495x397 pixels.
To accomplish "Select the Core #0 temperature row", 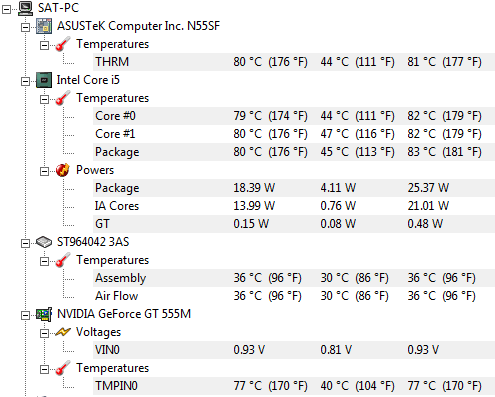I will (x=294, y=116).
